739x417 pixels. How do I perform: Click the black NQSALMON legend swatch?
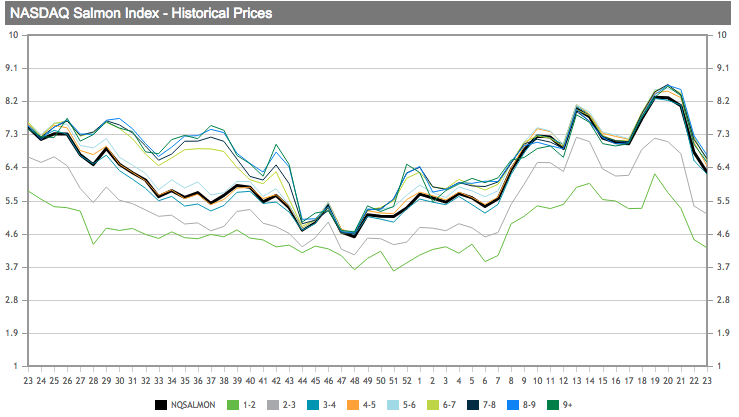pos(161,405)
